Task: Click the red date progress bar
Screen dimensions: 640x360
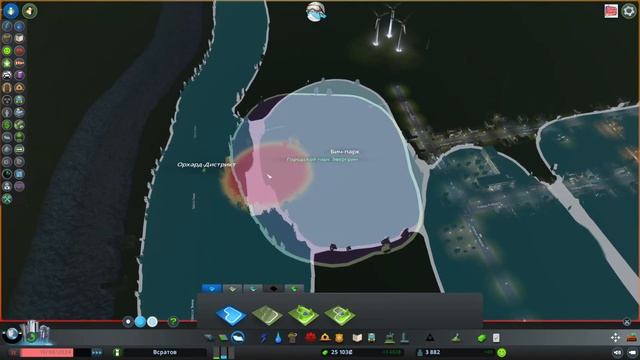Action: pyautogui.click(x=47, y=352)
